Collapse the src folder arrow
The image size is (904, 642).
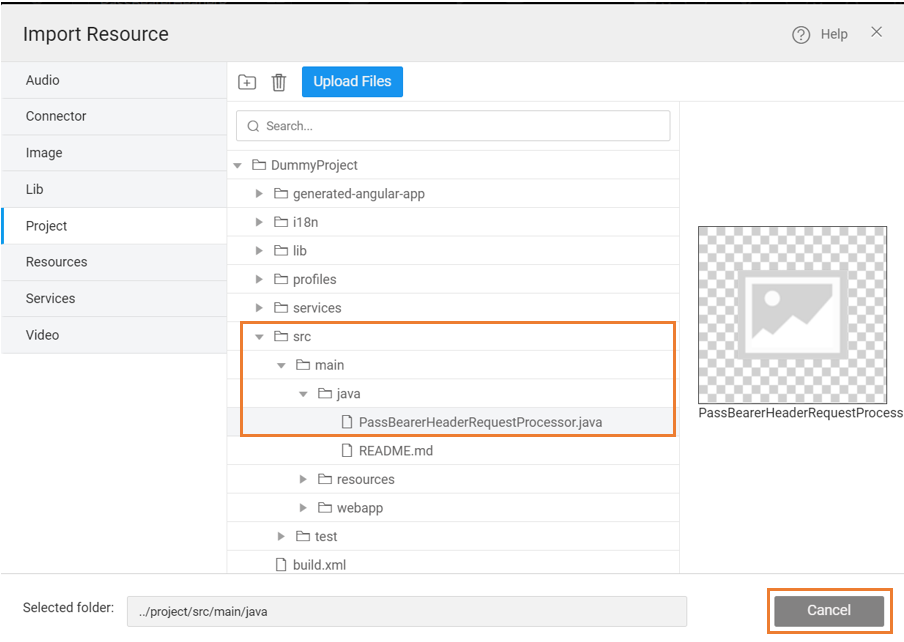pyautogui.click(x=259, y=337)
